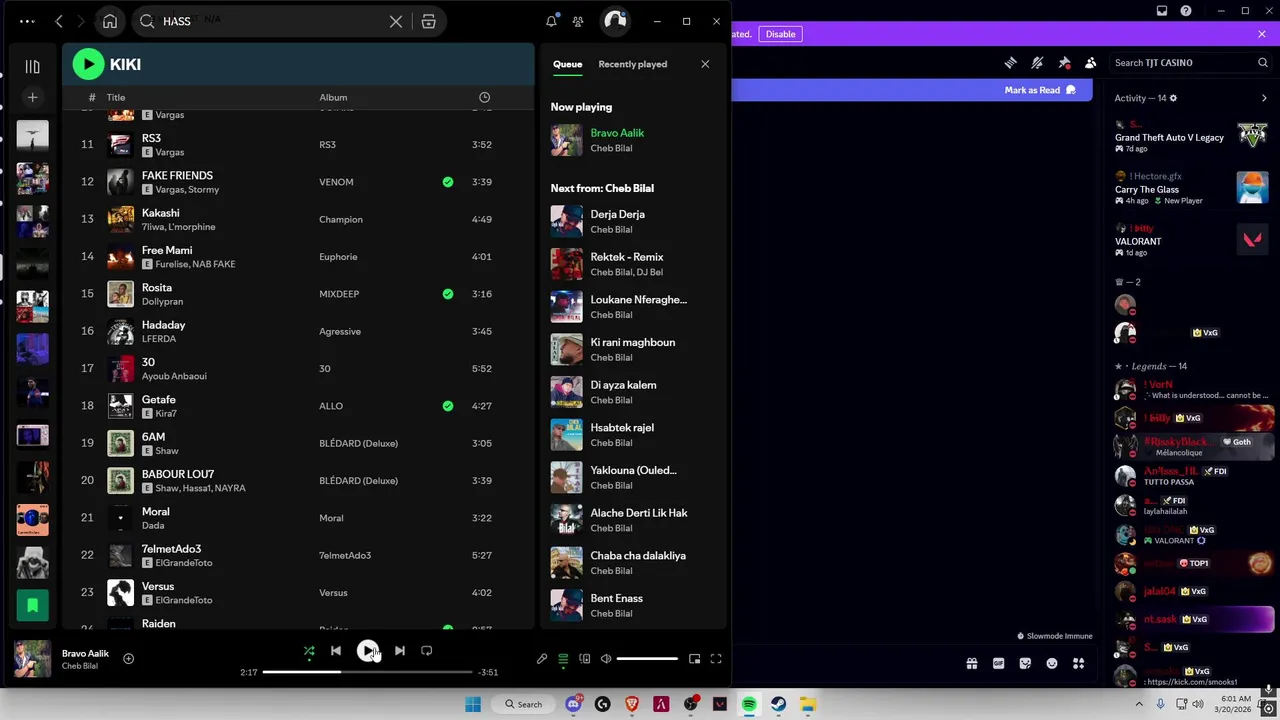
Task: Adjust the Spotify volume slider
Action: (x=647, y=659)
